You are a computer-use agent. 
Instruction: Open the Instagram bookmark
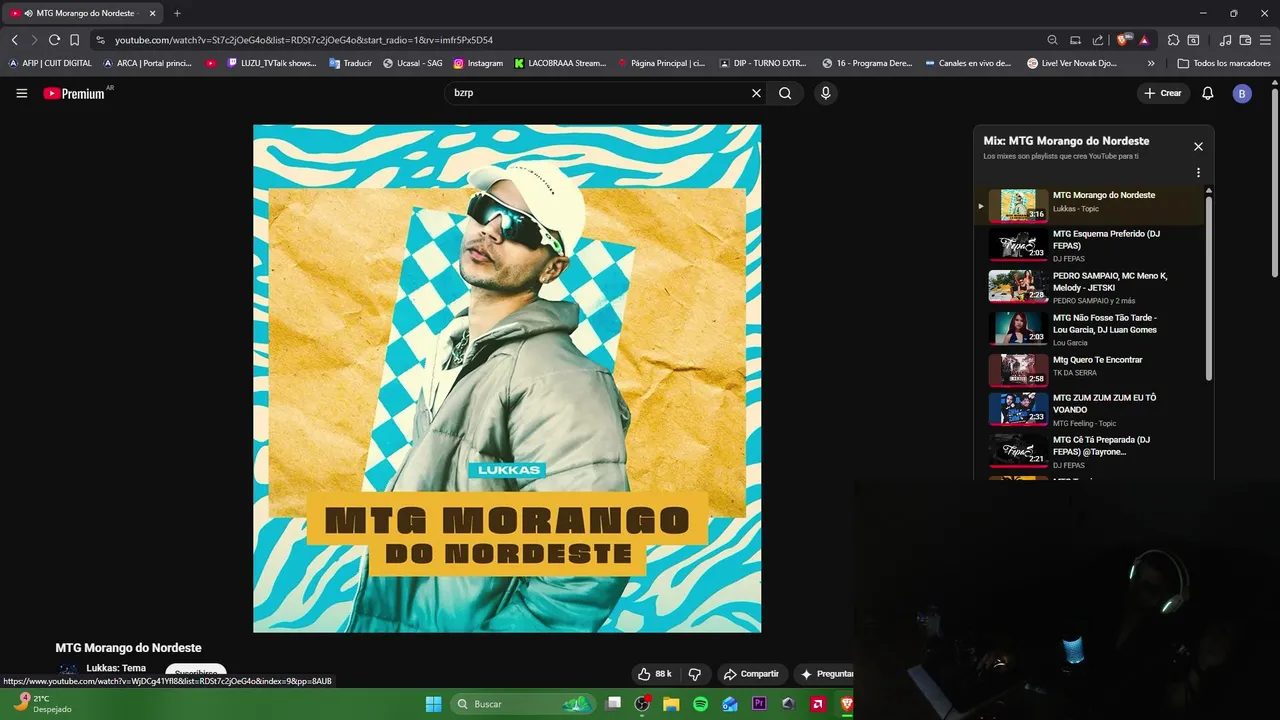tap(478, 63)
